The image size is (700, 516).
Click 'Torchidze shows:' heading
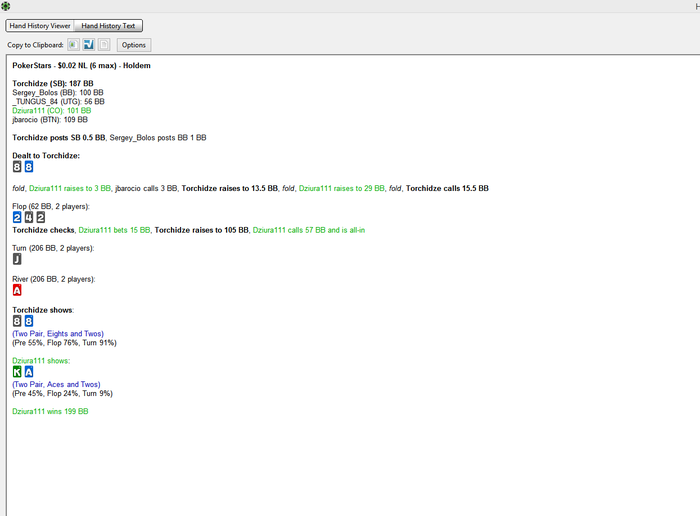tap(43, 310)
